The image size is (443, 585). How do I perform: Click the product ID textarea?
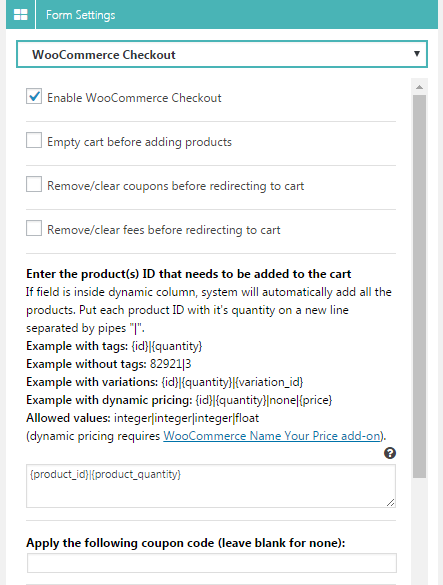(x=211, y=486)
